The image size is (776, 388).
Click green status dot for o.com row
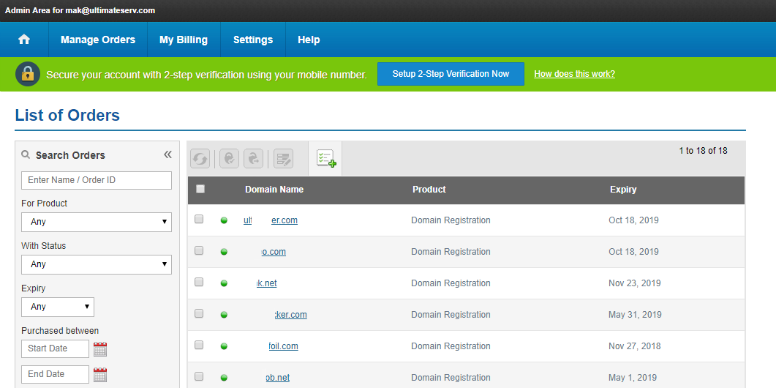coord(224,252)
